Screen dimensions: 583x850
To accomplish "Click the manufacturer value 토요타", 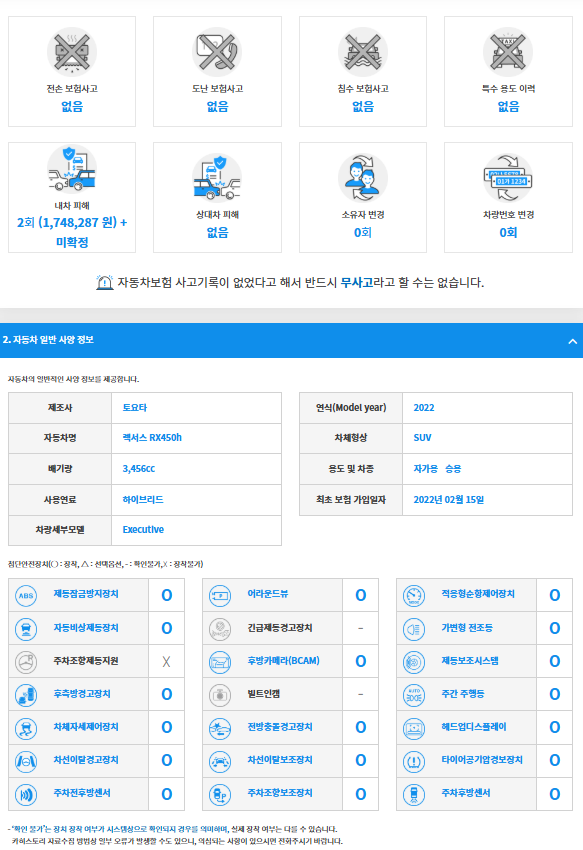I will tap(134, 408).
